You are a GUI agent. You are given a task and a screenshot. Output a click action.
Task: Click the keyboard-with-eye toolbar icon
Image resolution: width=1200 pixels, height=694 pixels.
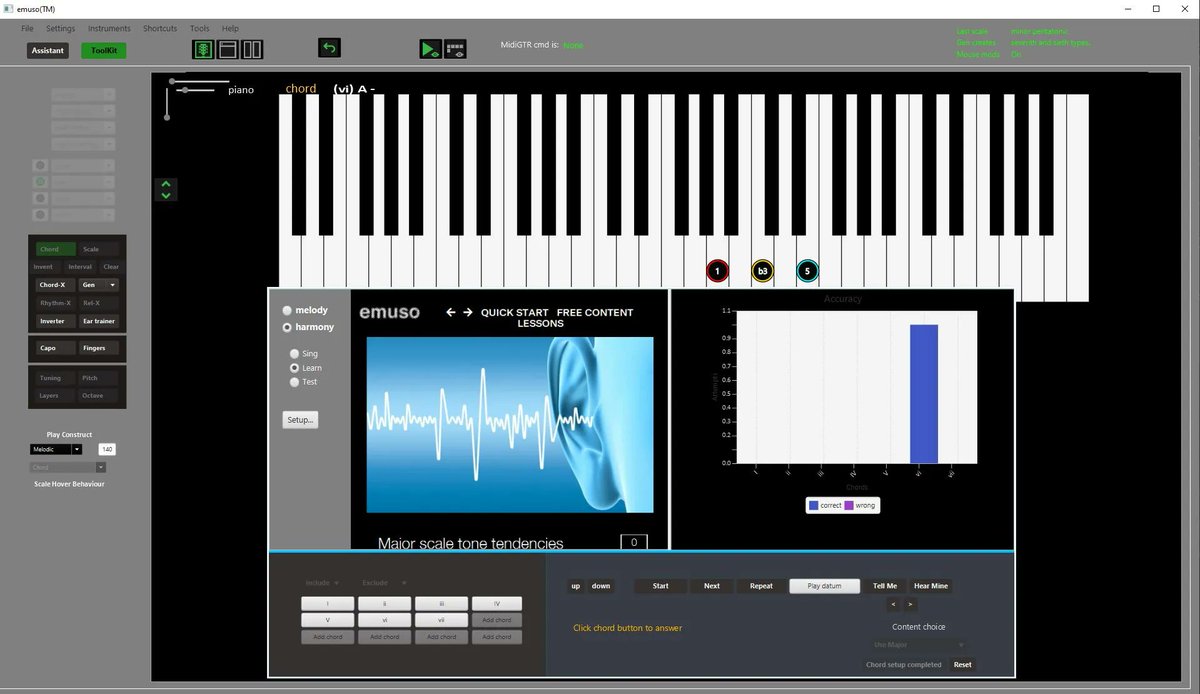pyautogui.click(x=455, y=49)
